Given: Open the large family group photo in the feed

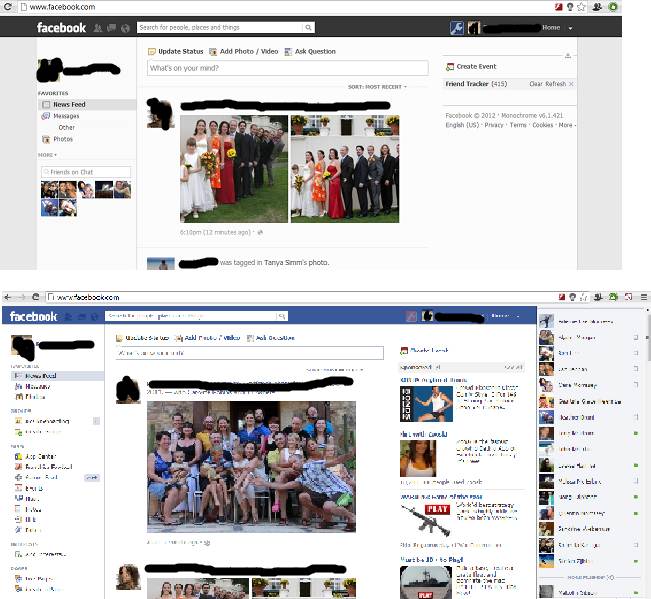Looking at the screenshot, I should pos(251,465).
